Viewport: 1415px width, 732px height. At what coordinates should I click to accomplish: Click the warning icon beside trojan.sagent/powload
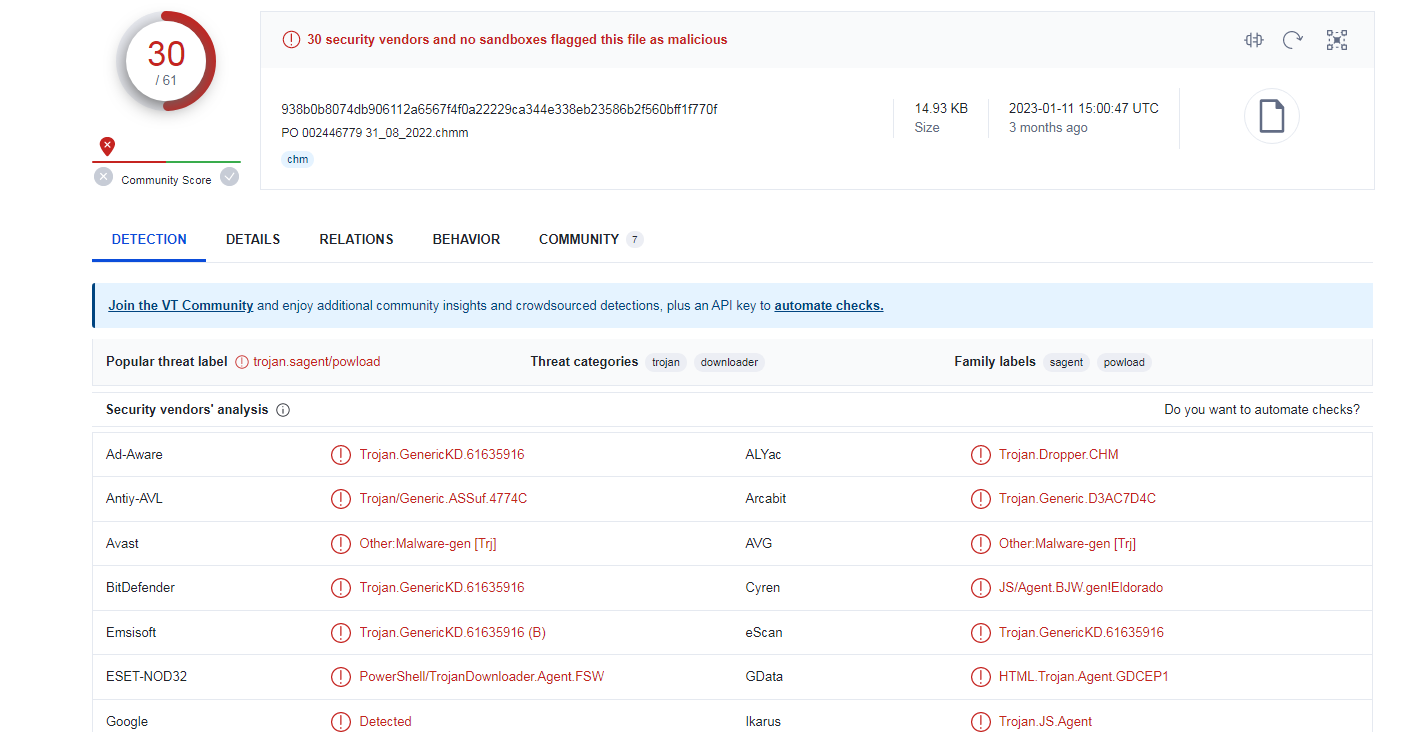[242, 362]
